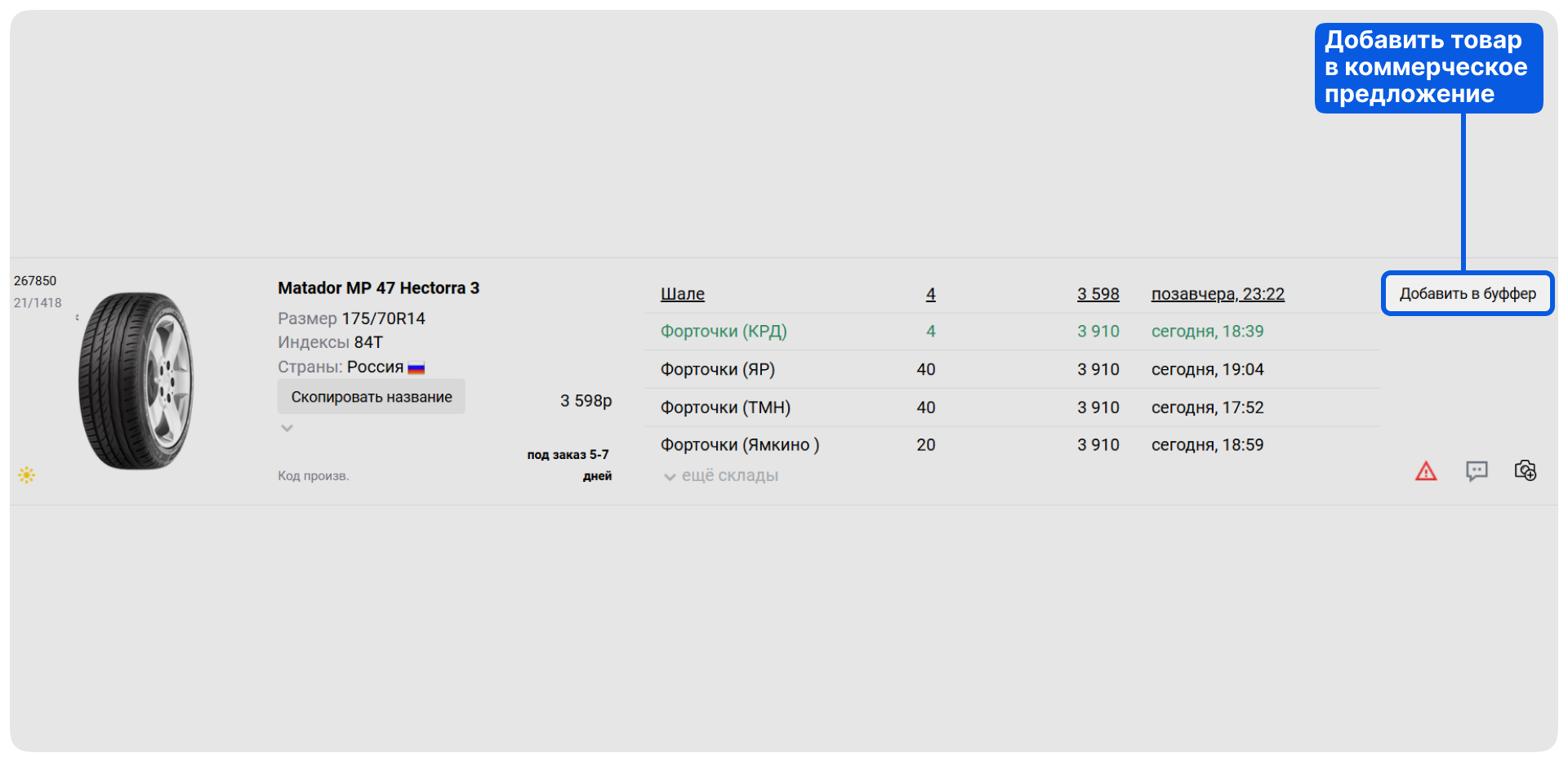Click the tire product thumbnail image
1568x762 pixels.
pos(136,381)
